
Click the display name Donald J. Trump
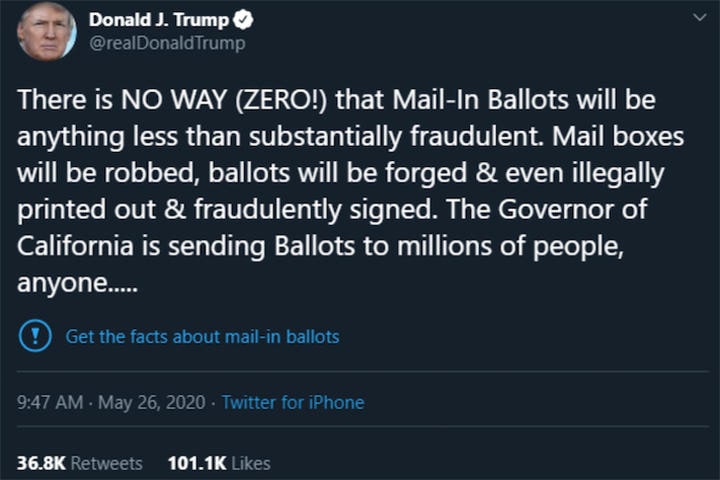(x=158, y=20)
